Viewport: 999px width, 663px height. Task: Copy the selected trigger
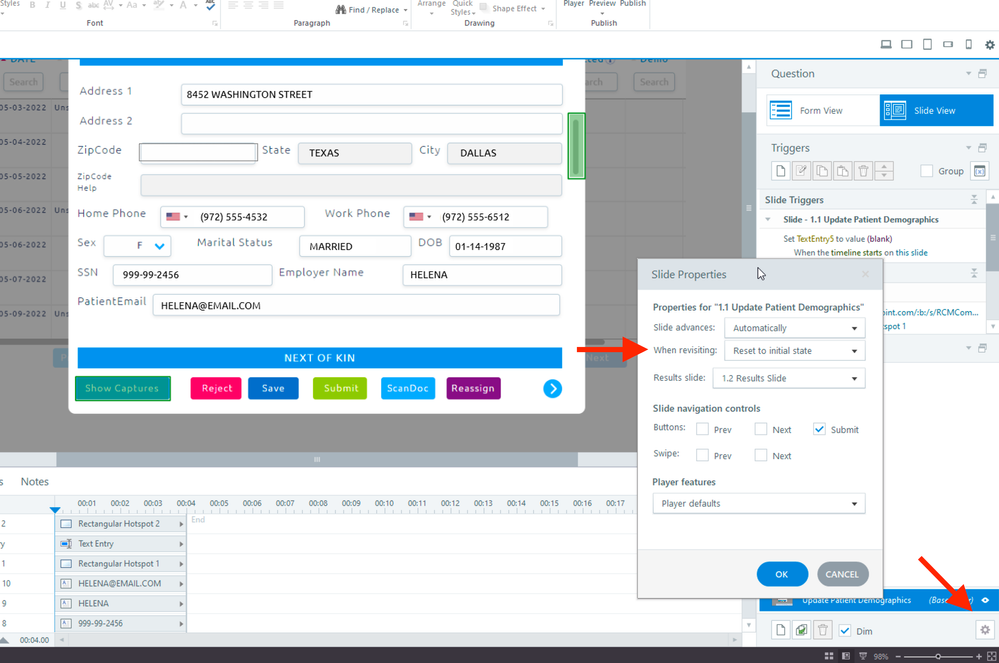[x=822, y=171]
